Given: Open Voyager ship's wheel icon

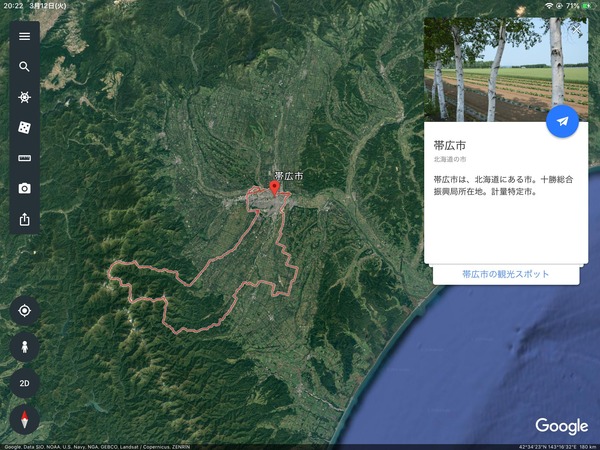Looking at the screenshot, I should (24, 97).
